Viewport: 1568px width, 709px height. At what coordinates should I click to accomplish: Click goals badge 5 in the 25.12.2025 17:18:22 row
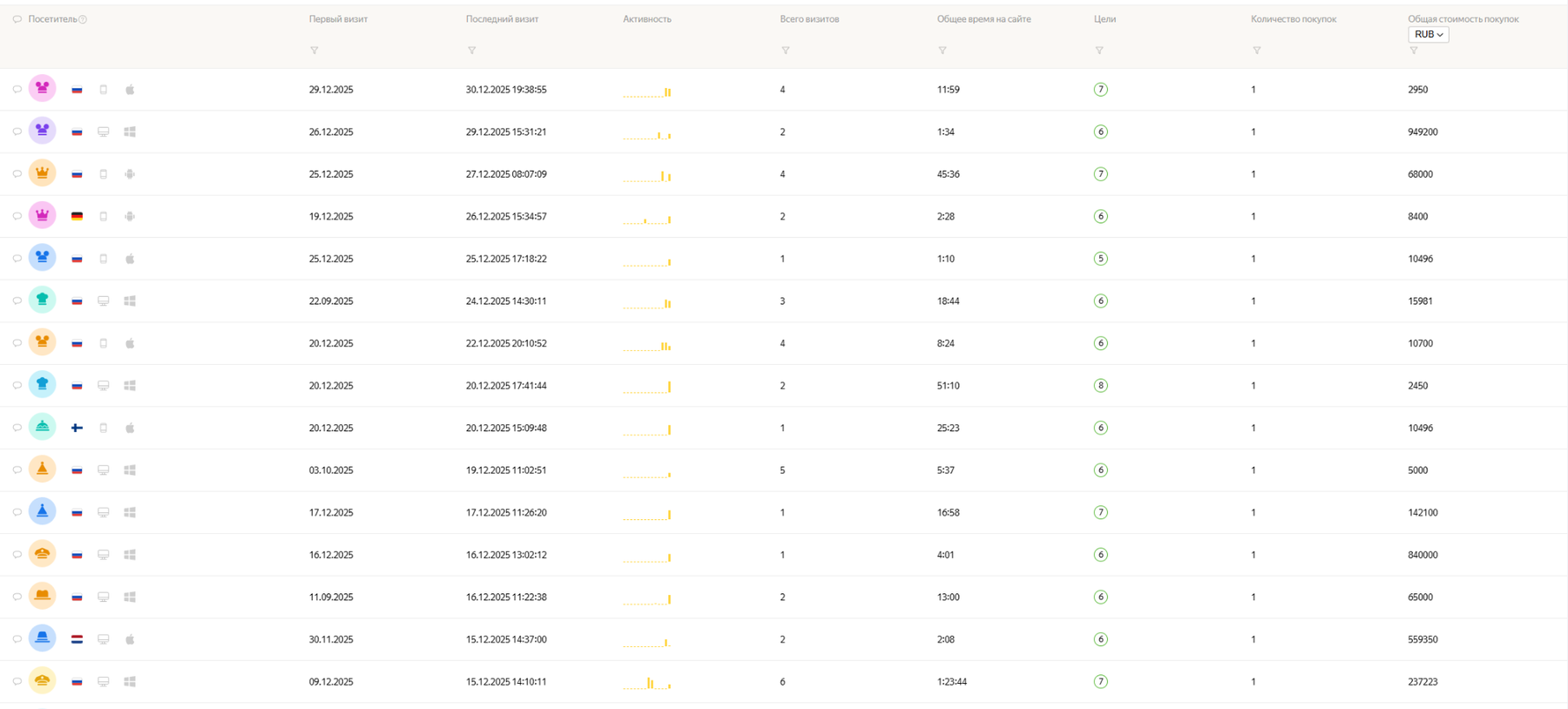click(1100, 259)
